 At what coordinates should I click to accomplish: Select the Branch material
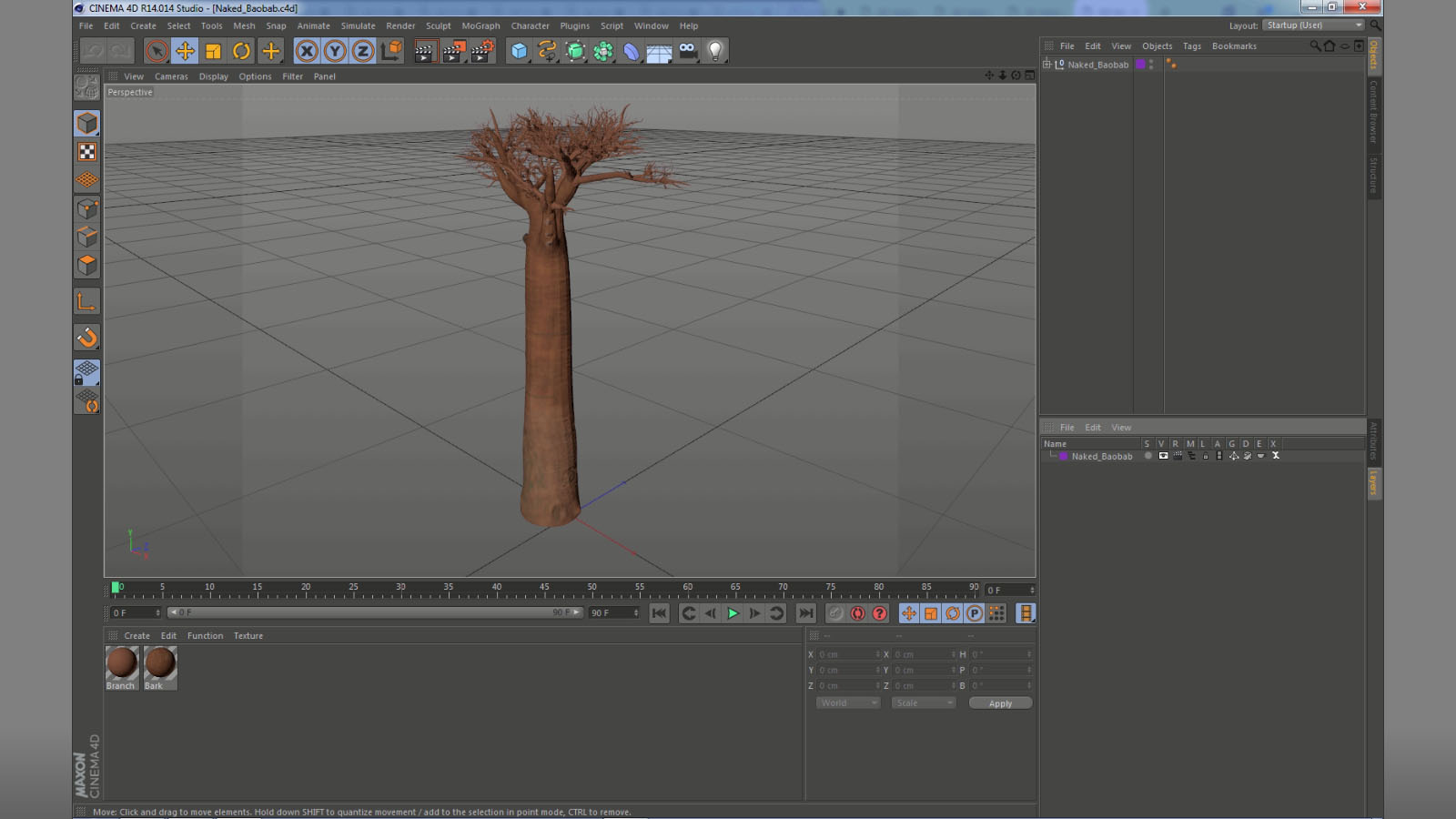coord(122,668)
